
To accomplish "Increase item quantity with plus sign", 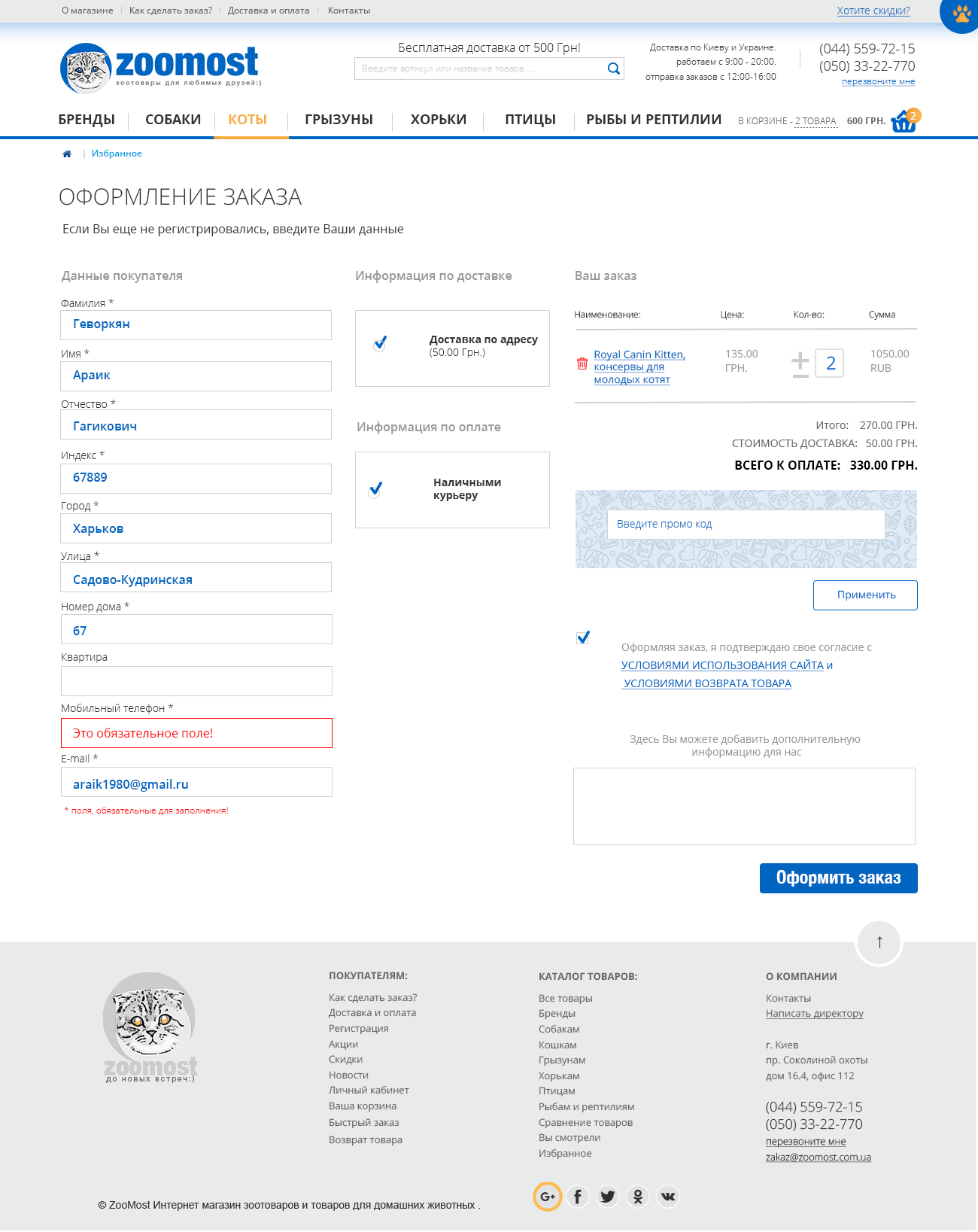I will tap(800, 359).
